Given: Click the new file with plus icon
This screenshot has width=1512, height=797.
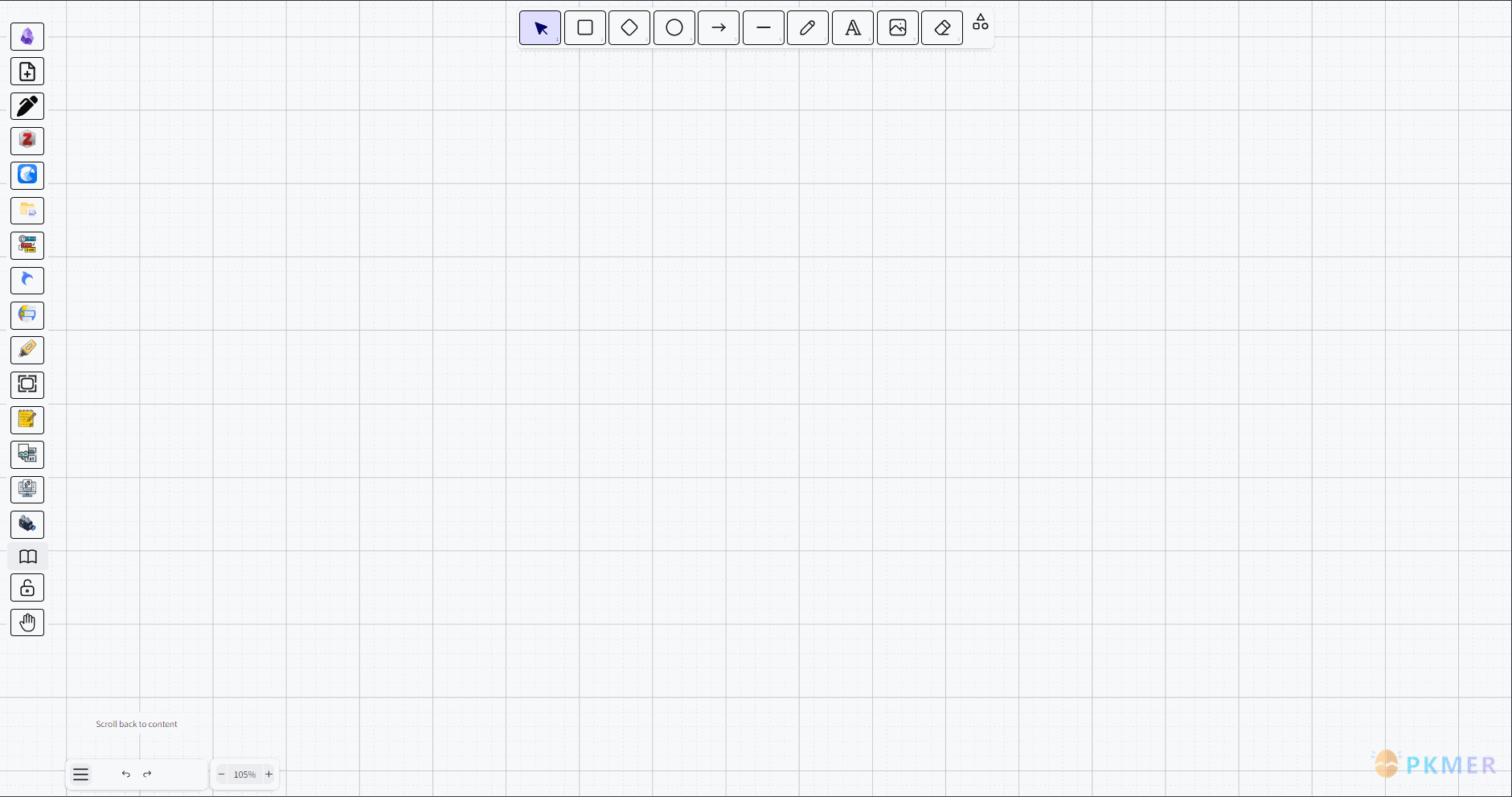Looking at the screenshot, I should coord(27,72).
